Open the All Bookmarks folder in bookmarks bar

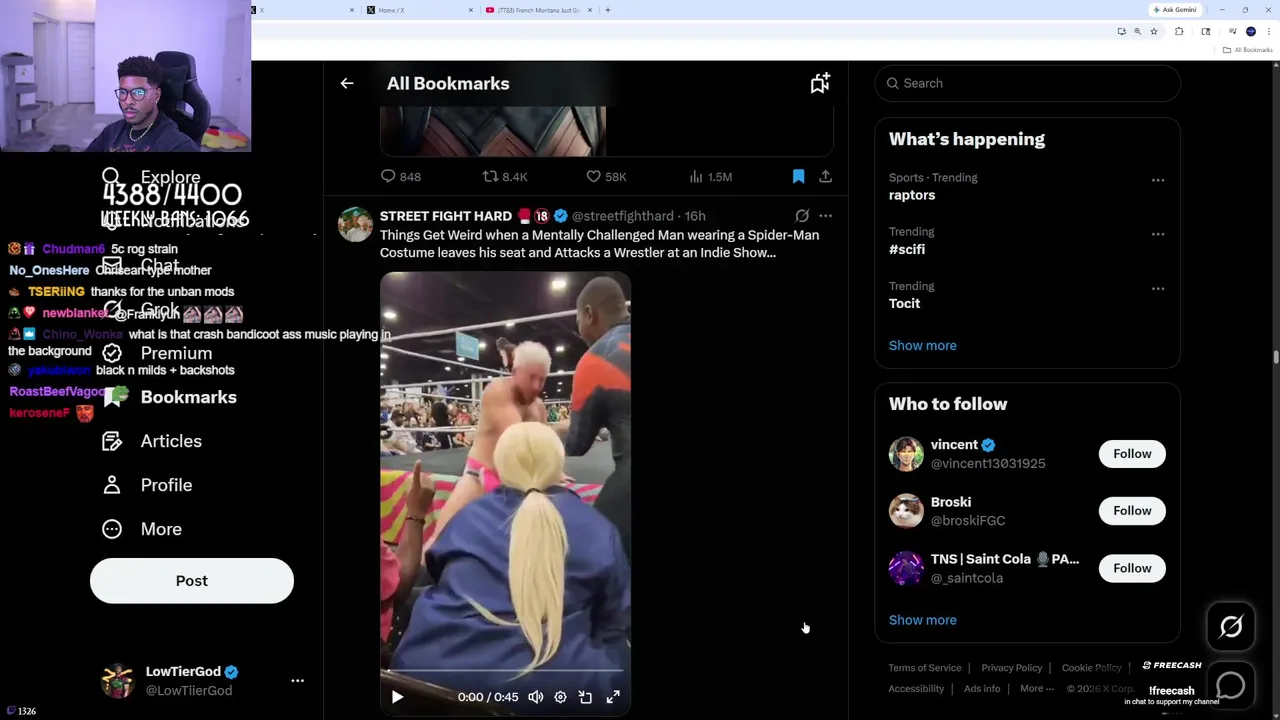click(1248, 50)
